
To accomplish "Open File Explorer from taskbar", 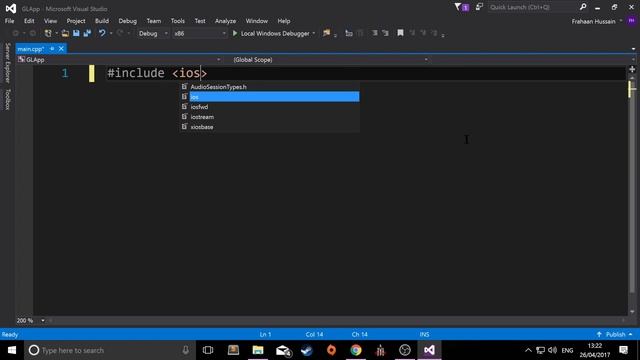I will 258,350.
